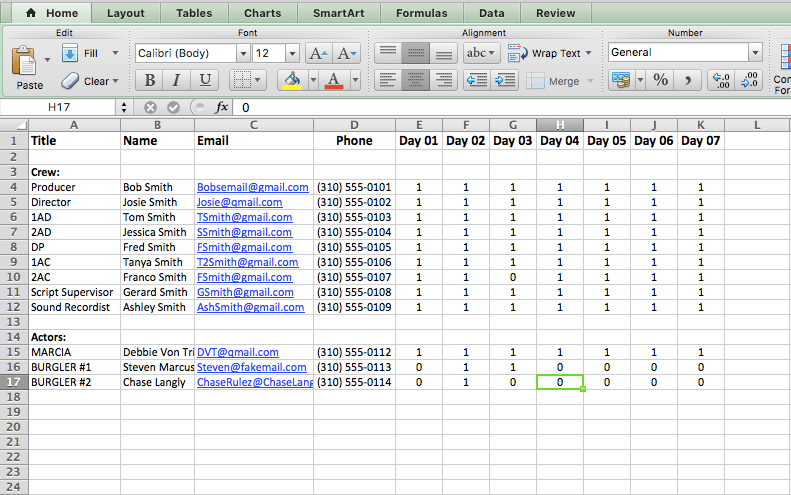Increase font size with large A icon

click(318, 53)
